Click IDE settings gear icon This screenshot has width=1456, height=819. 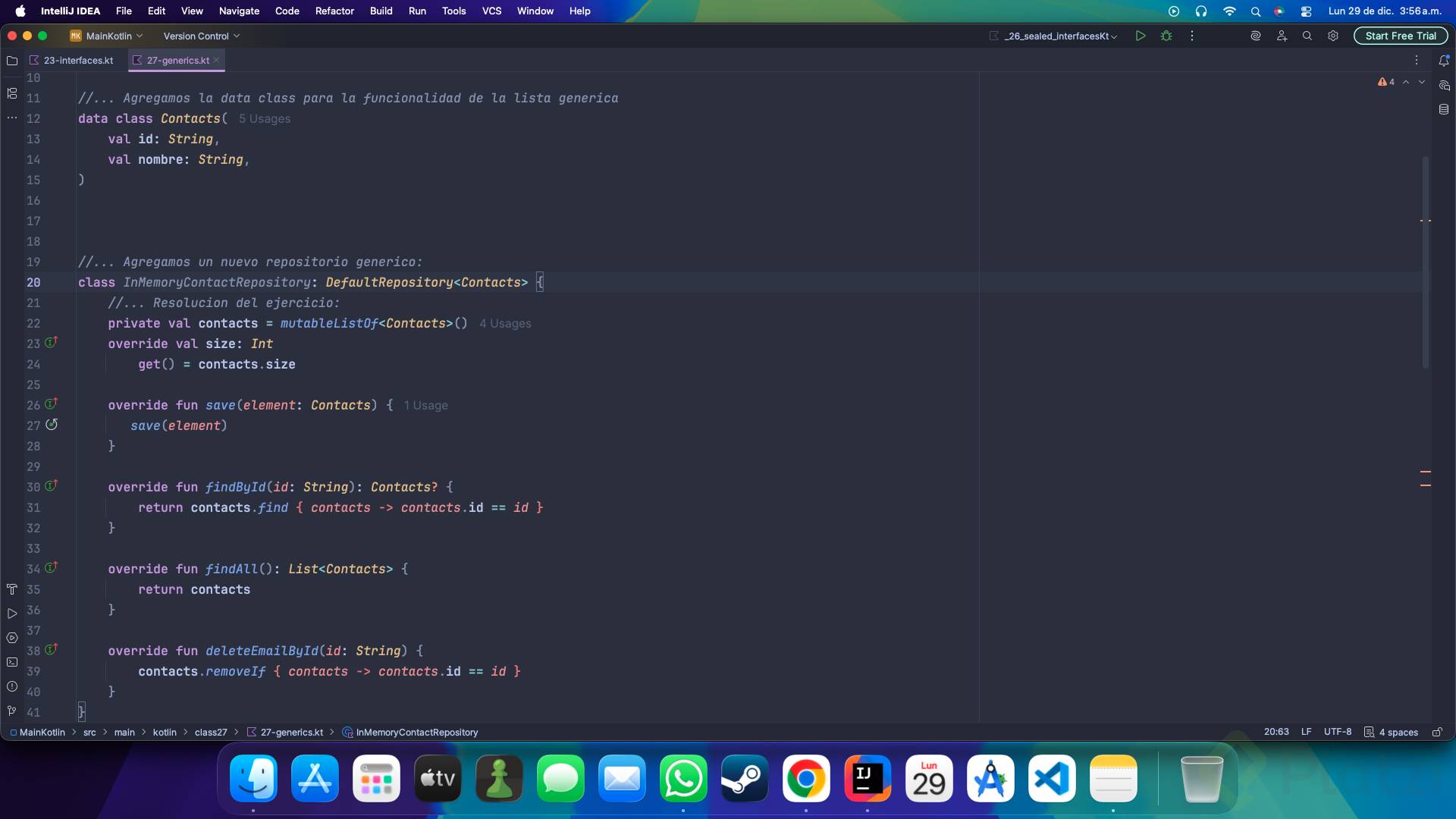click(x=1333, y=36)
